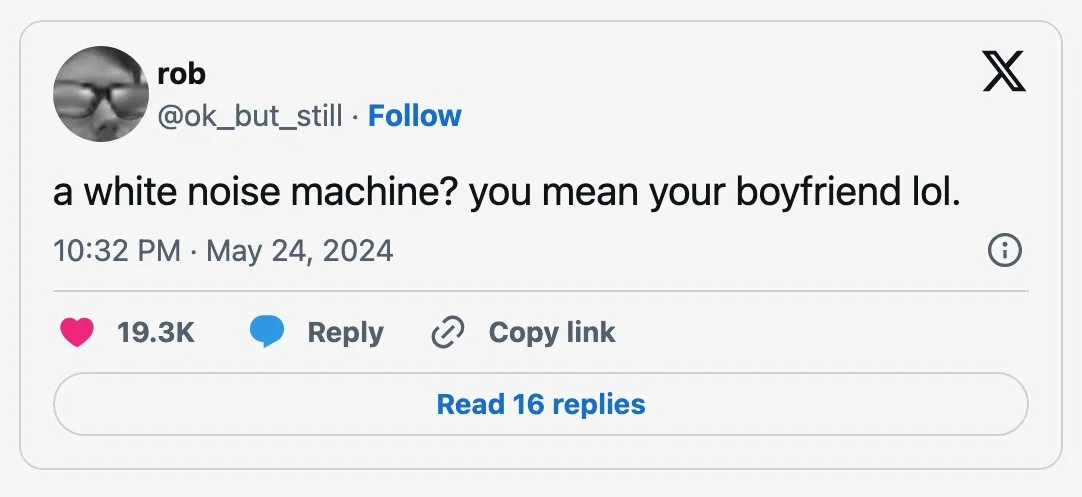1082x497 pixels.
Task: Click the blue speech bubble reply icon
Action: [266, 333]
